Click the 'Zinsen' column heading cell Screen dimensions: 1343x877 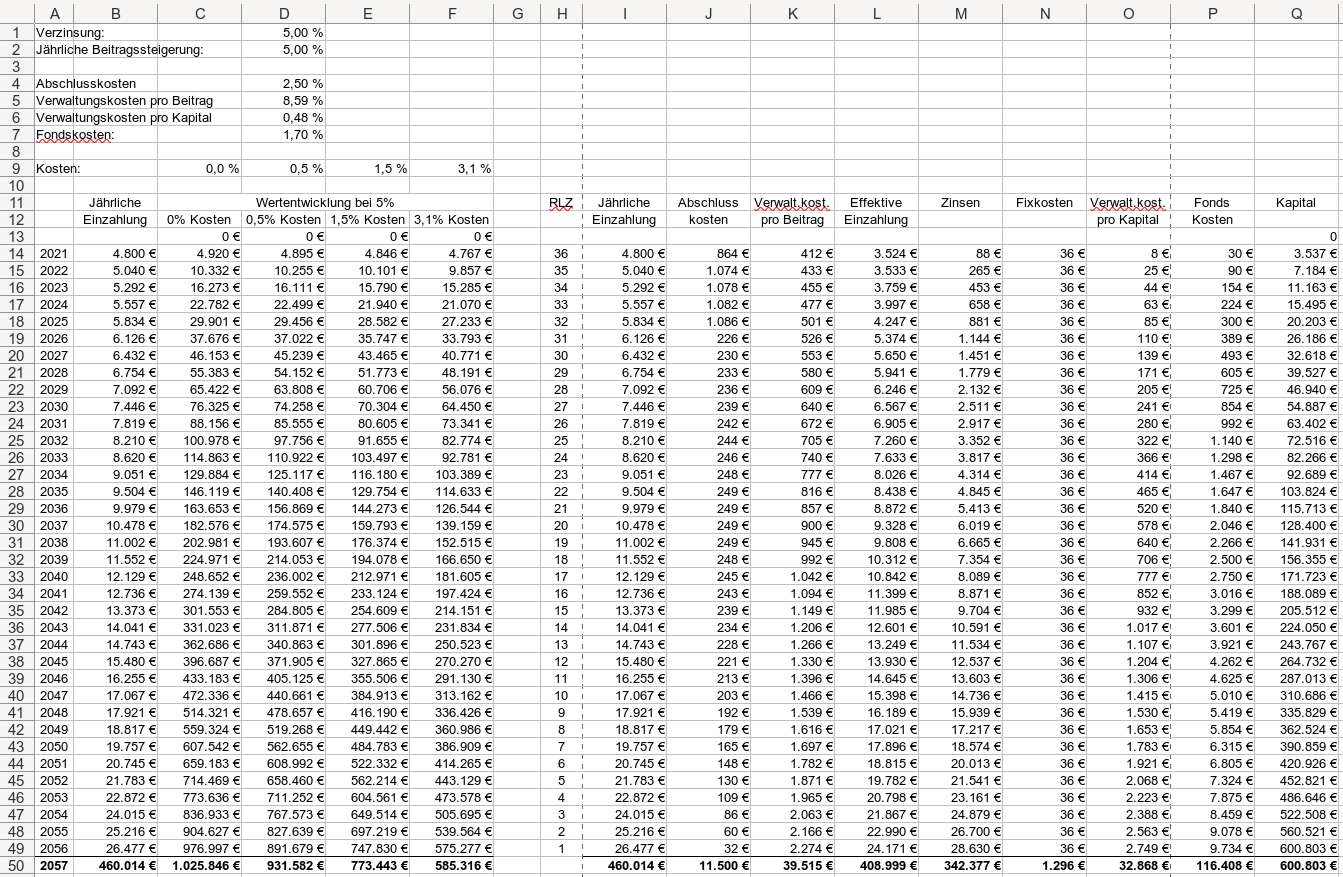point(960,202)
